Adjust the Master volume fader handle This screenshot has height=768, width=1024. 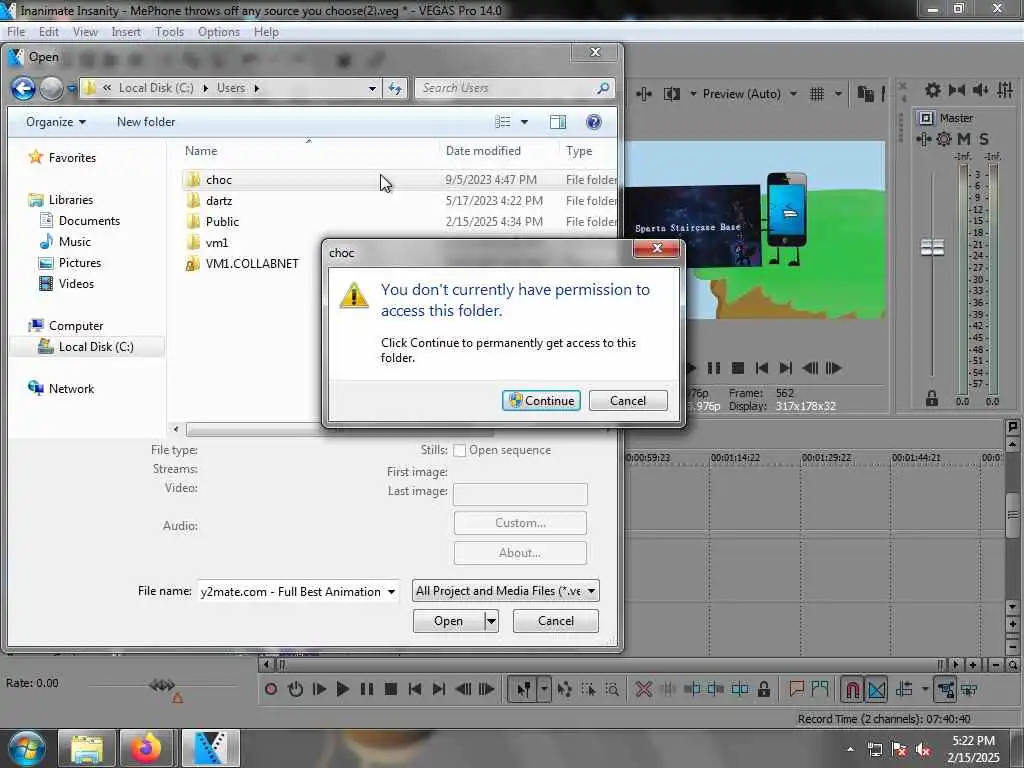click(x=932, y=248)
